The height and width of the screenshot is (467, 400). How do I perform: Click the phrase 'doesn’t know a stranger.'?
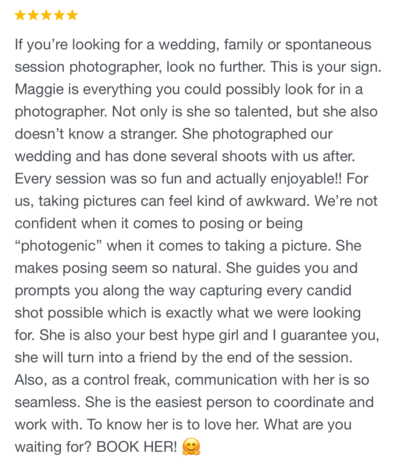pos(96,134)
